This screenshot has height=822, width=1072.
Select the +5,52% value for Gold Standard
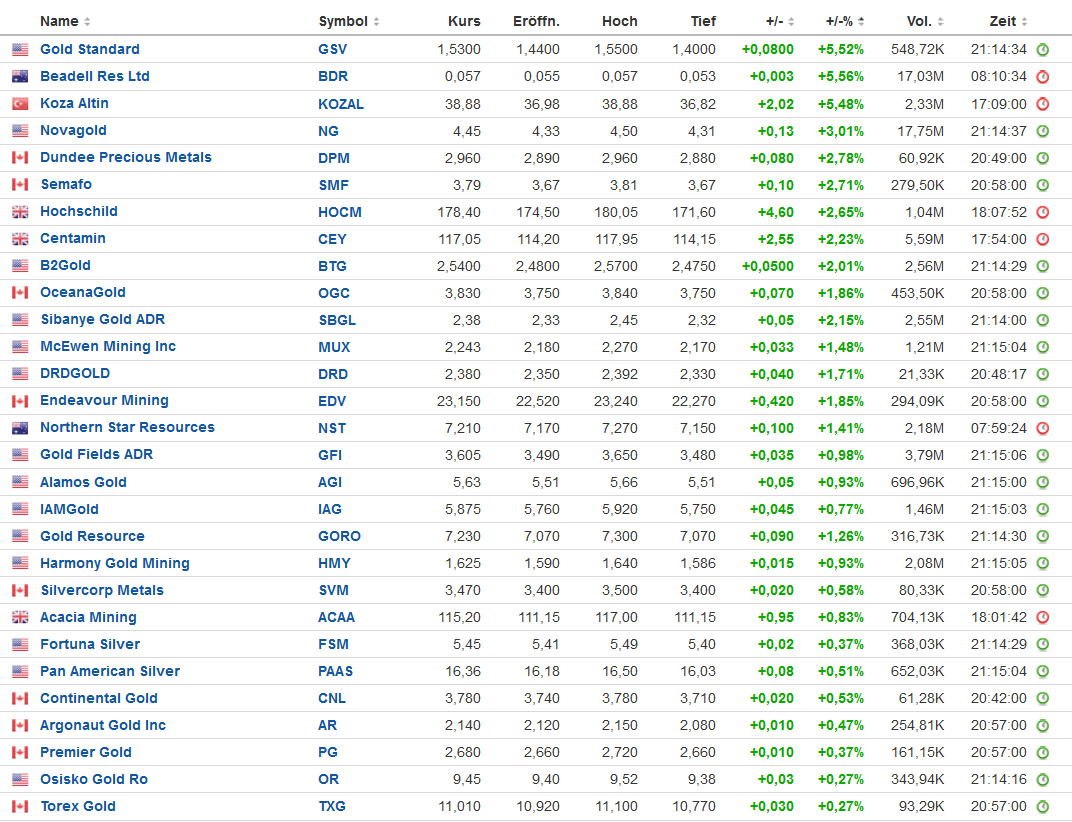840,49
